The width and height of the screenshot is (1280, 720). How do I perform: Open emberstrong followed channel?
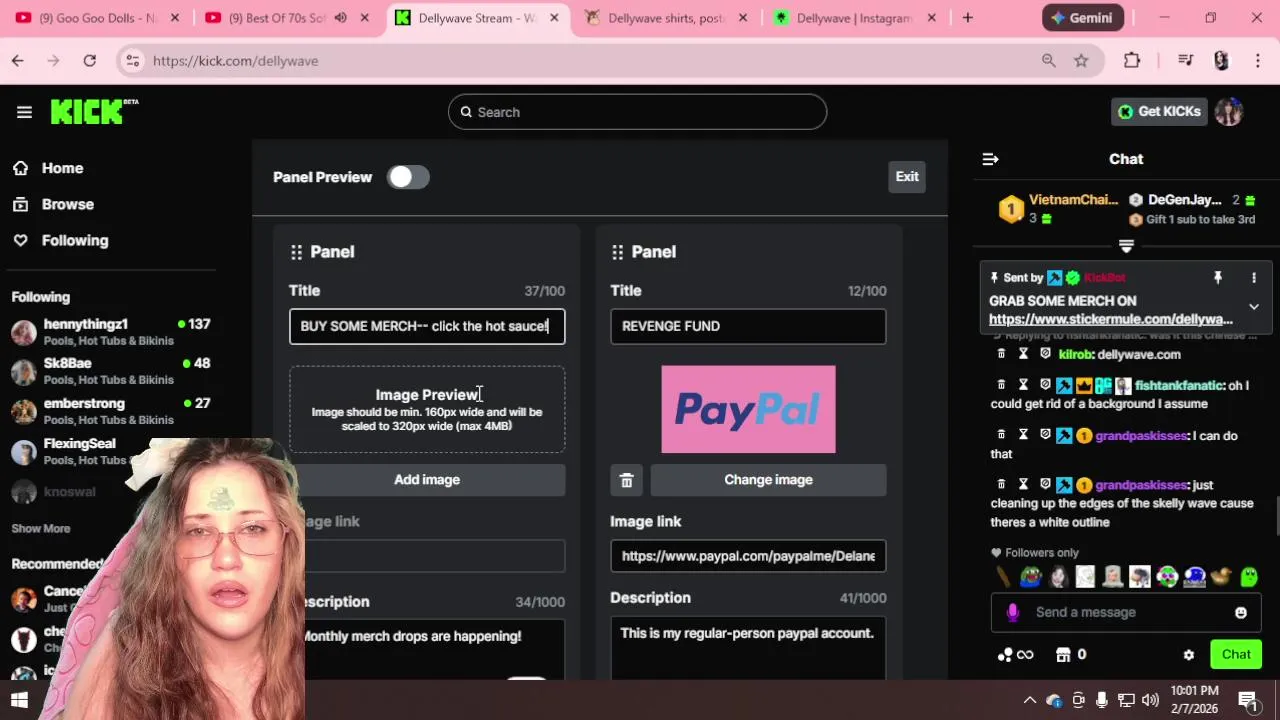point(110,411)
